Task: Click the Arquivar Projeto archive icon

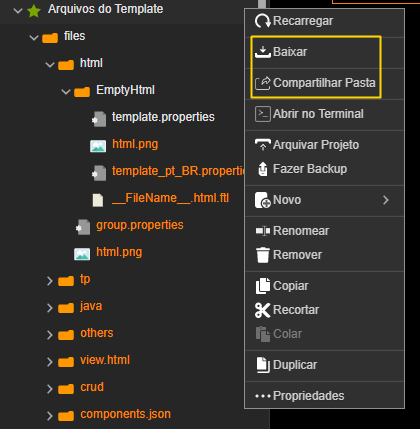Action: click(263, 145)
